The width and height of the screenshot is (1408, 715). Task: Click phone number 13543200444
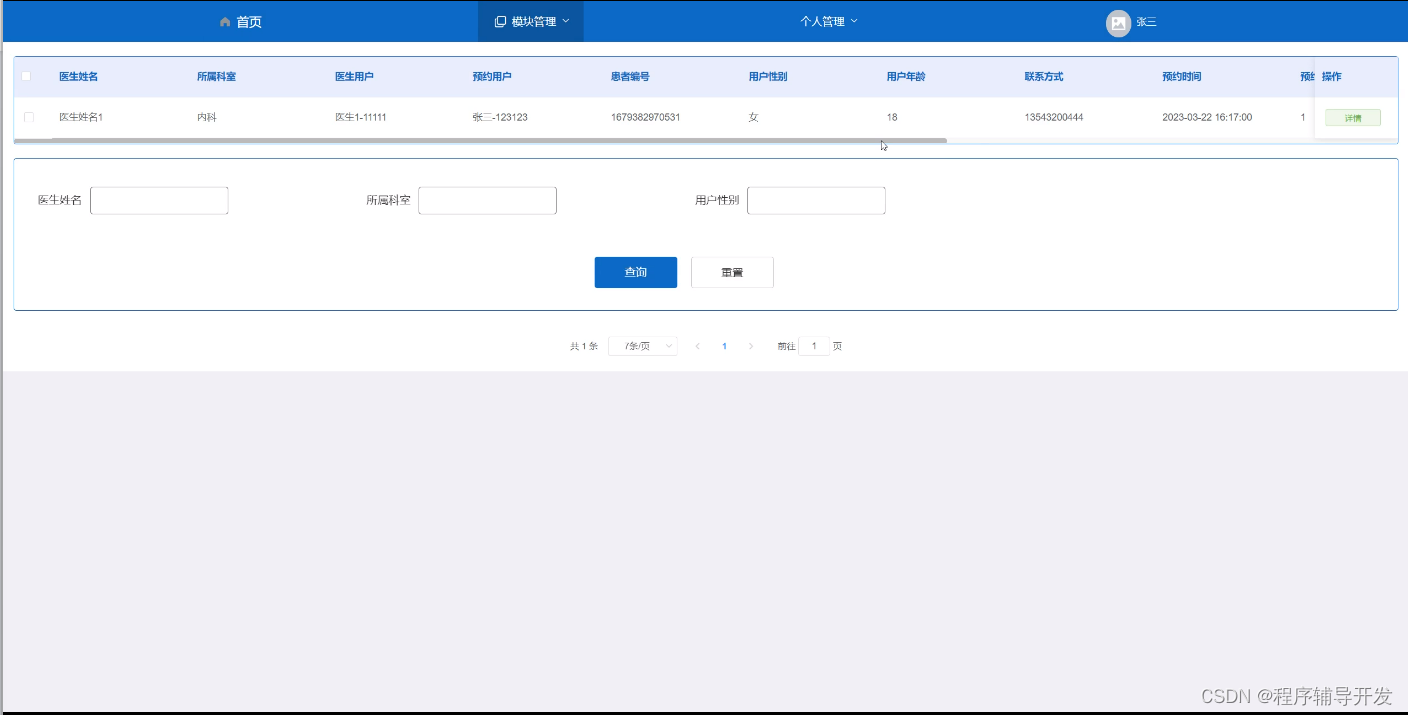[x=1054, y=117]
